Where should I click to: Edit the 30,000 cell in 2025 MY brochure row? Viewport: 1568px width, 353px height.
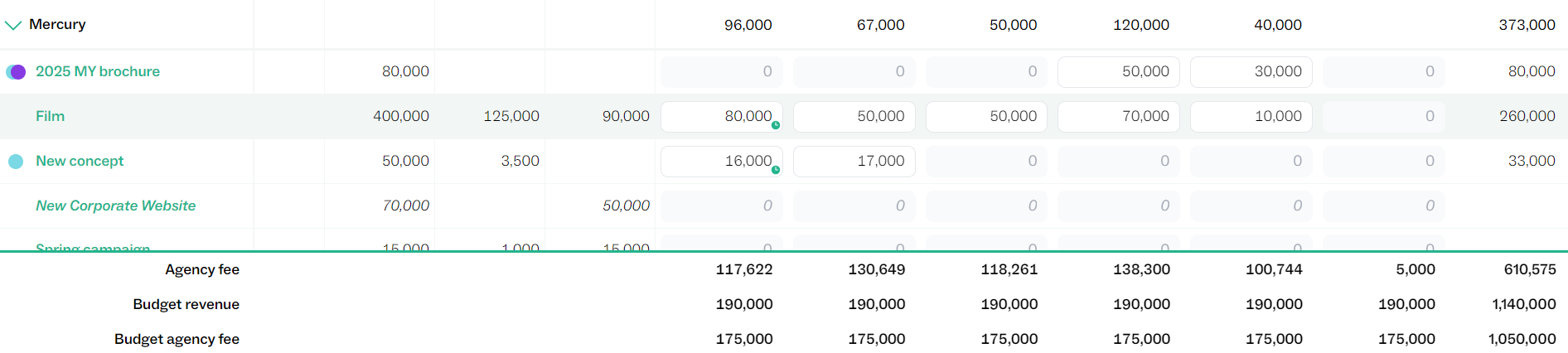click(1251, 72)
